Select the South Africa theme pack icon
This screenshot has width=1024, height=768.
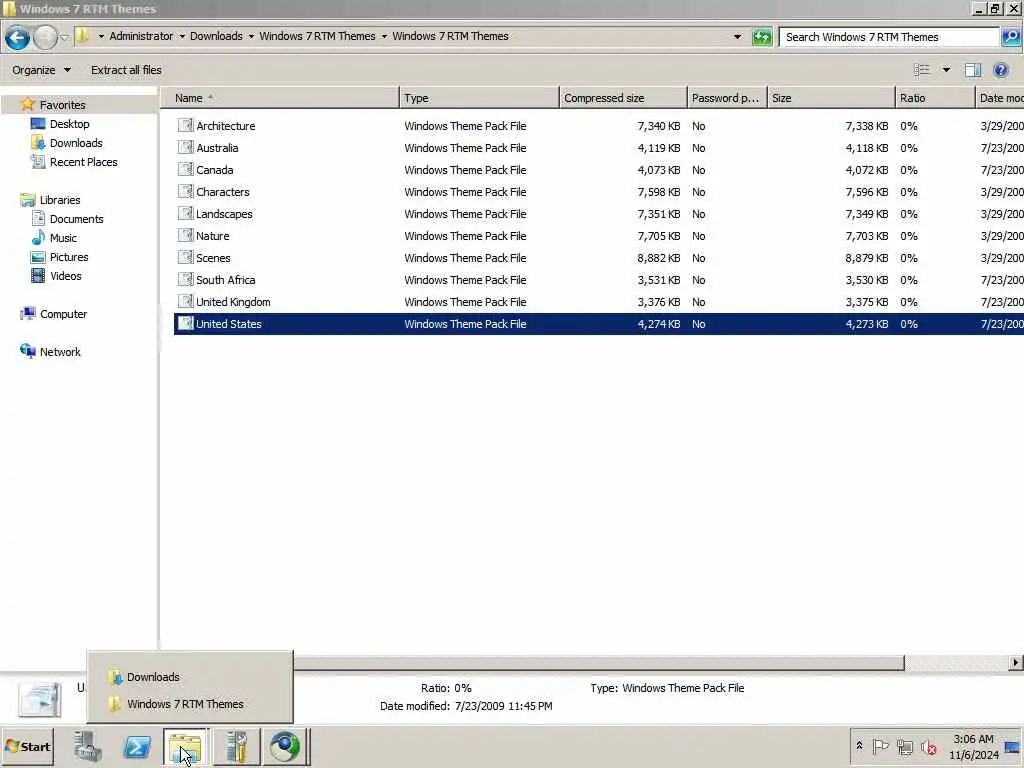coord(185,280)
